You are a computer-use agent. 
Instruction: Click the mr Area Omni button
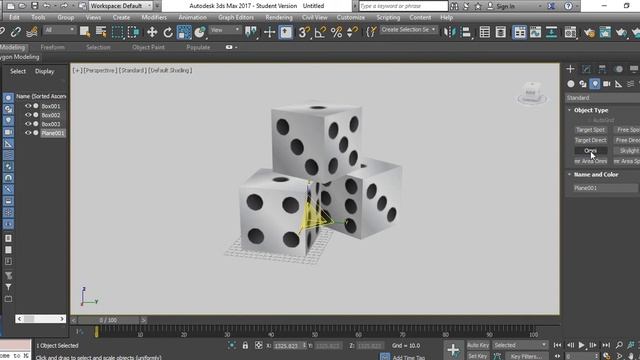[x=590, y=161]
